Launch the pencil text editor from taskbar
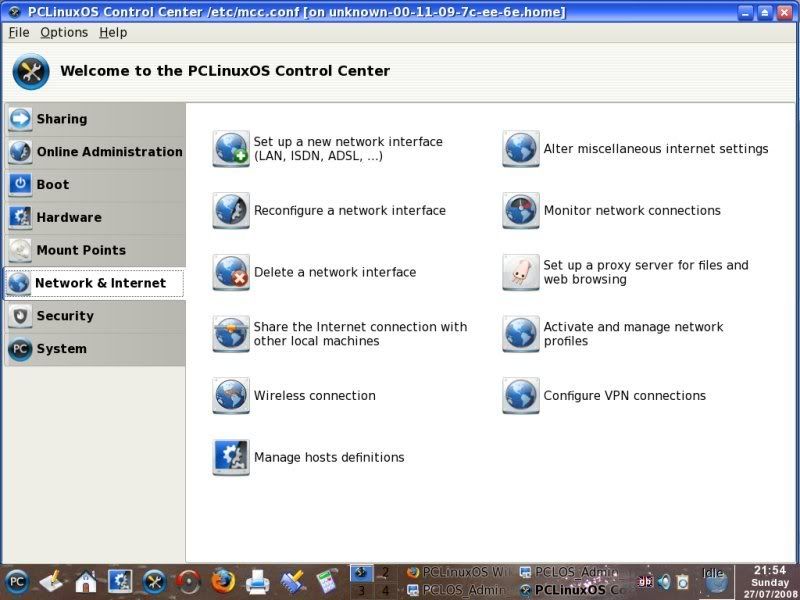The height and width of the screenshot is (600, 800). 51,582
